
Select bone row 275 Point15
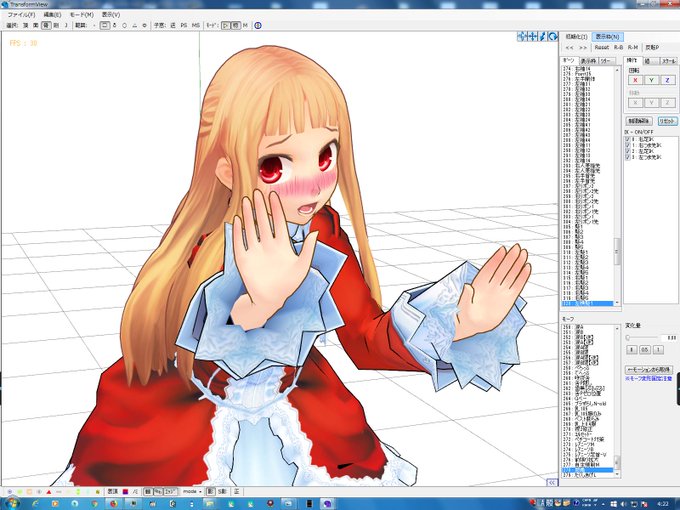point(588,74)
